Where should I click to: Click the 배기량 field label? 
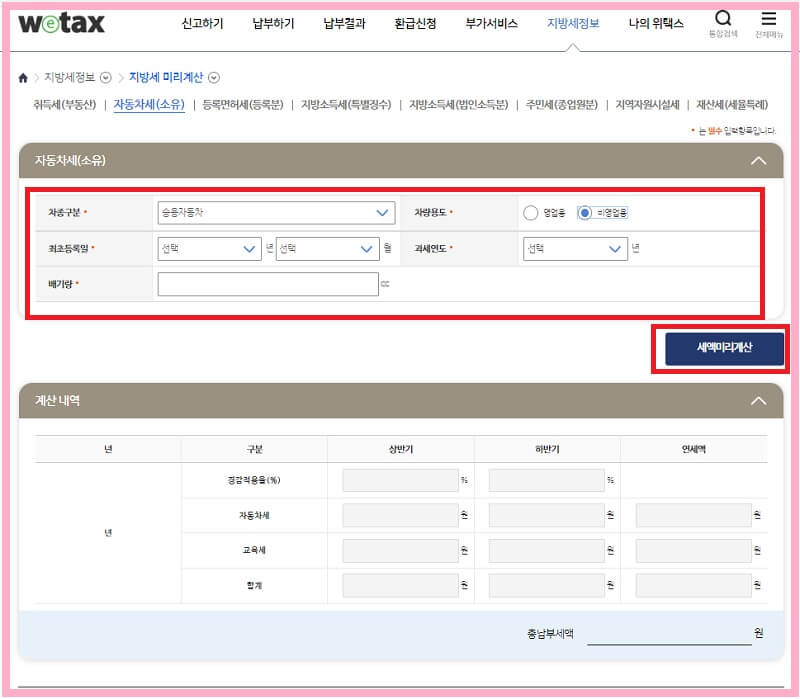coord(61,284)
